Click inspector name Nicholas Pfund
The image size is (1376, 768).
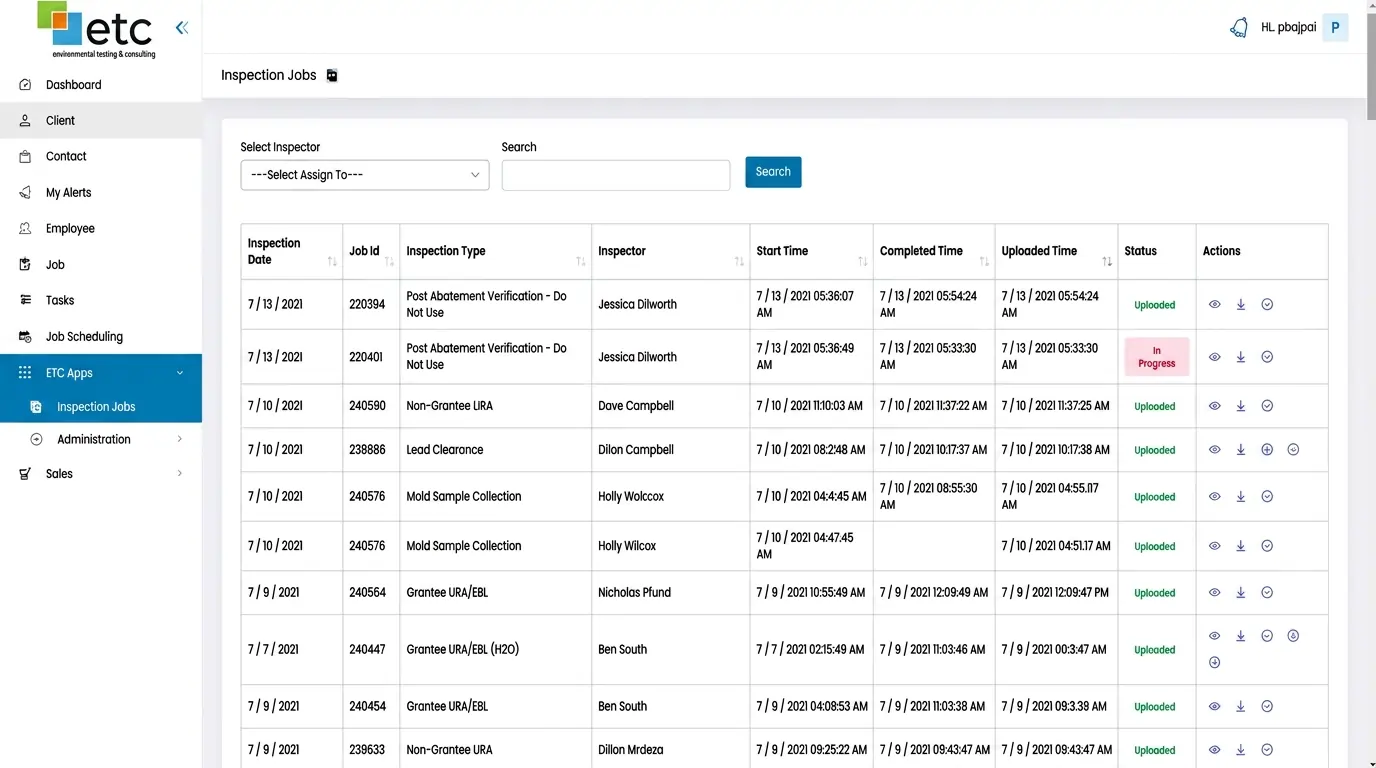(x=634, y=593)
